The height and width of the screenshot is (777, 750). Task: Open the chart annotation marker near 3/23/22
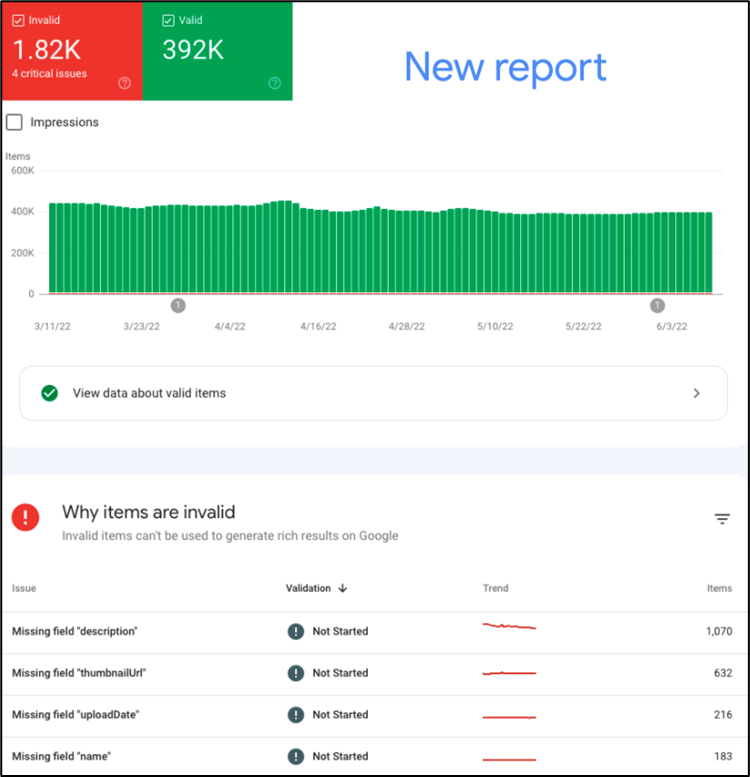(178, 306)
